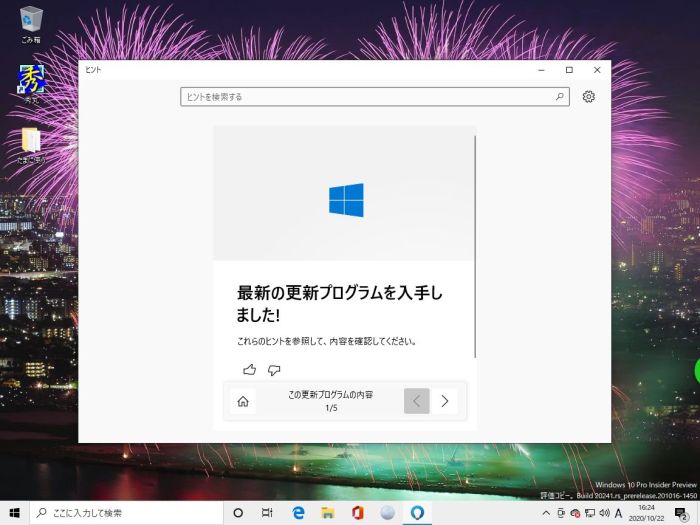Show hidden system tray icons
The image size is (700, 525).
pyautogui.click(x=545, y=513)
